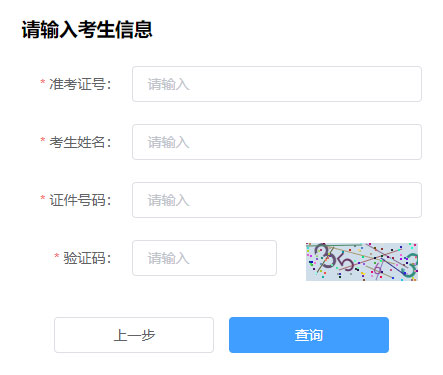The height and width of the screenshot is (375, 443).
Task: Click the 考生姓名 field label
Action: tap(80, 142)
